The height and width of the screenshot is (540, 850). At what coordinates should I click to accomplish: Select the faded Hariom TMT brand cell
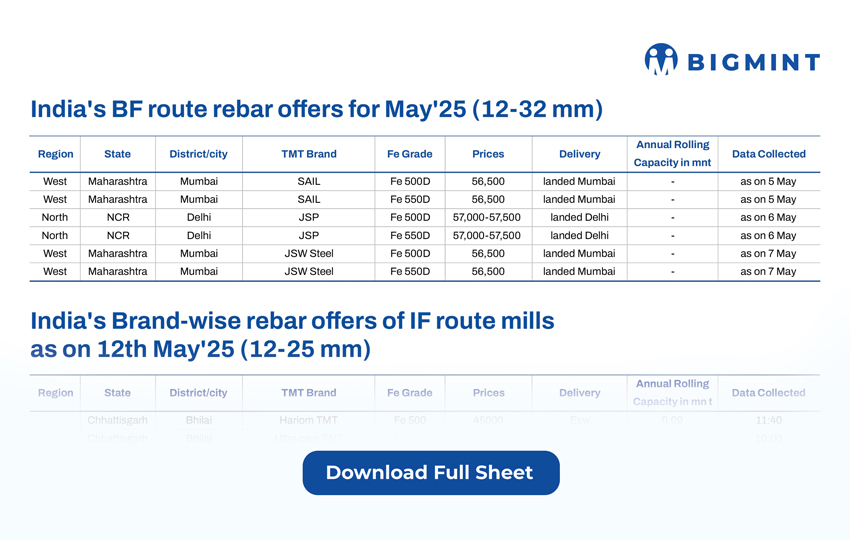click(309, 421)
